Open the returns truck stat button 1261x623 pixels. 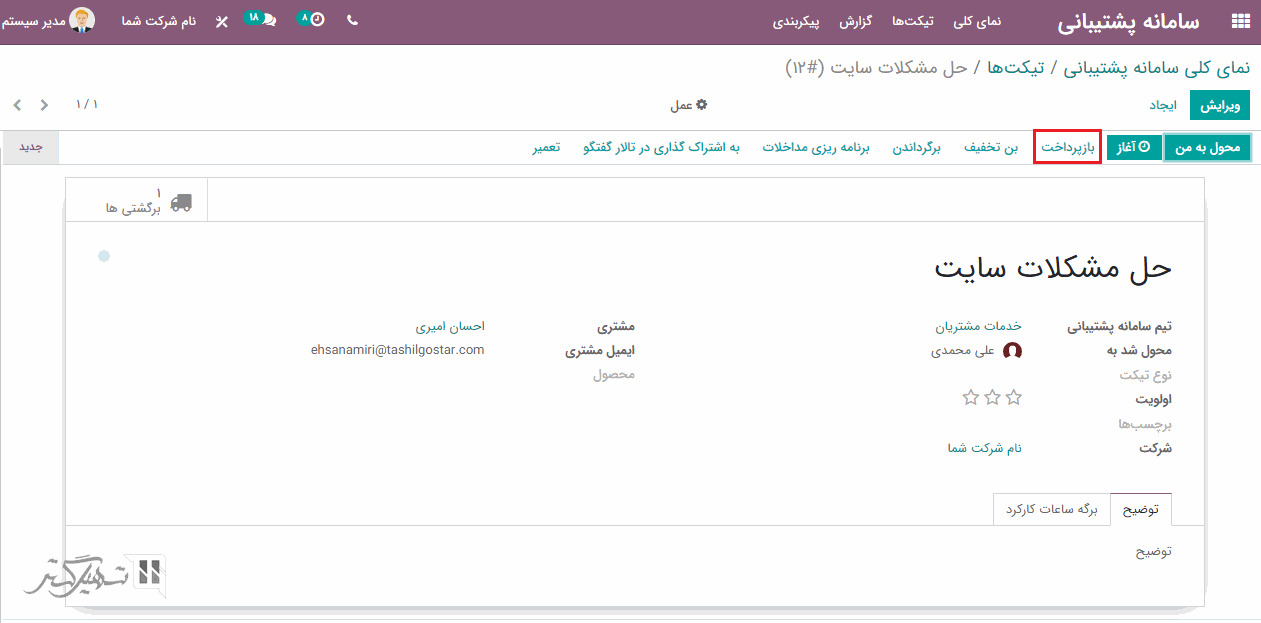[148, 201]
